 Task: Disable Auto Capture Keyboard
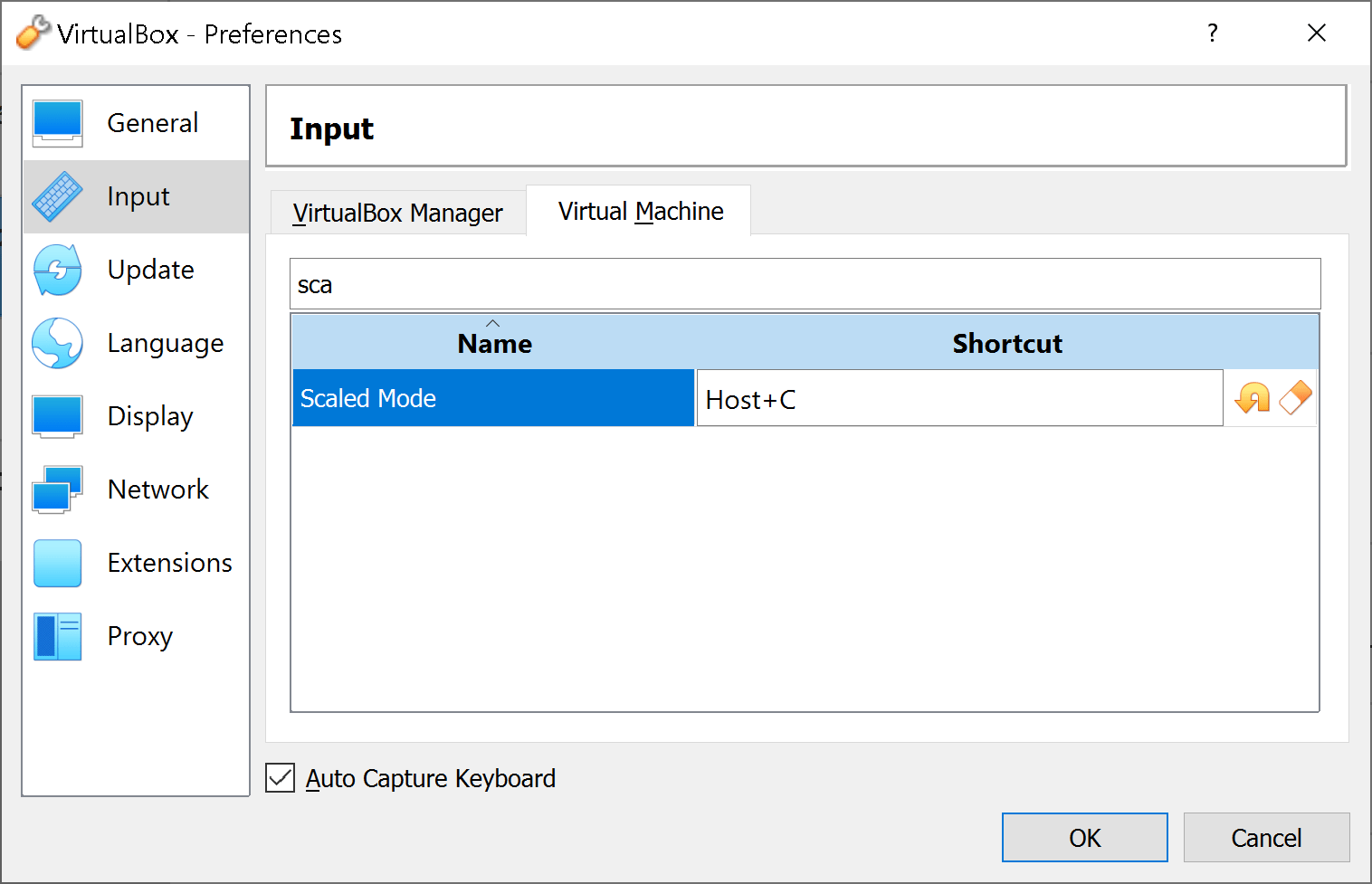pyautogui.click(x=281, y=777)
